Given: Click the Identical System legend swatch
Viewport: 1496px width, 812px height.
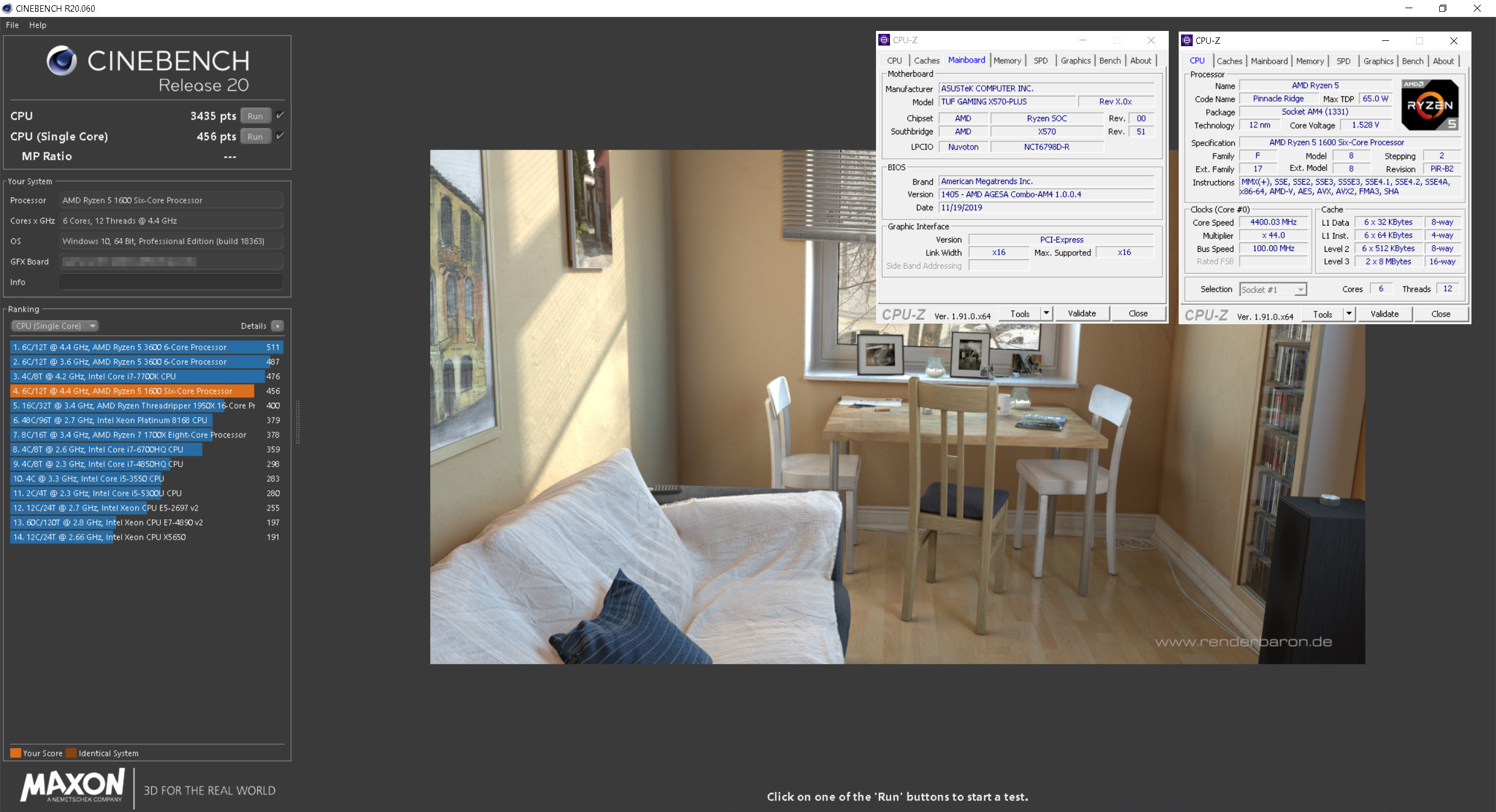Looking at the screenshot, I should [x=71, y=752].
